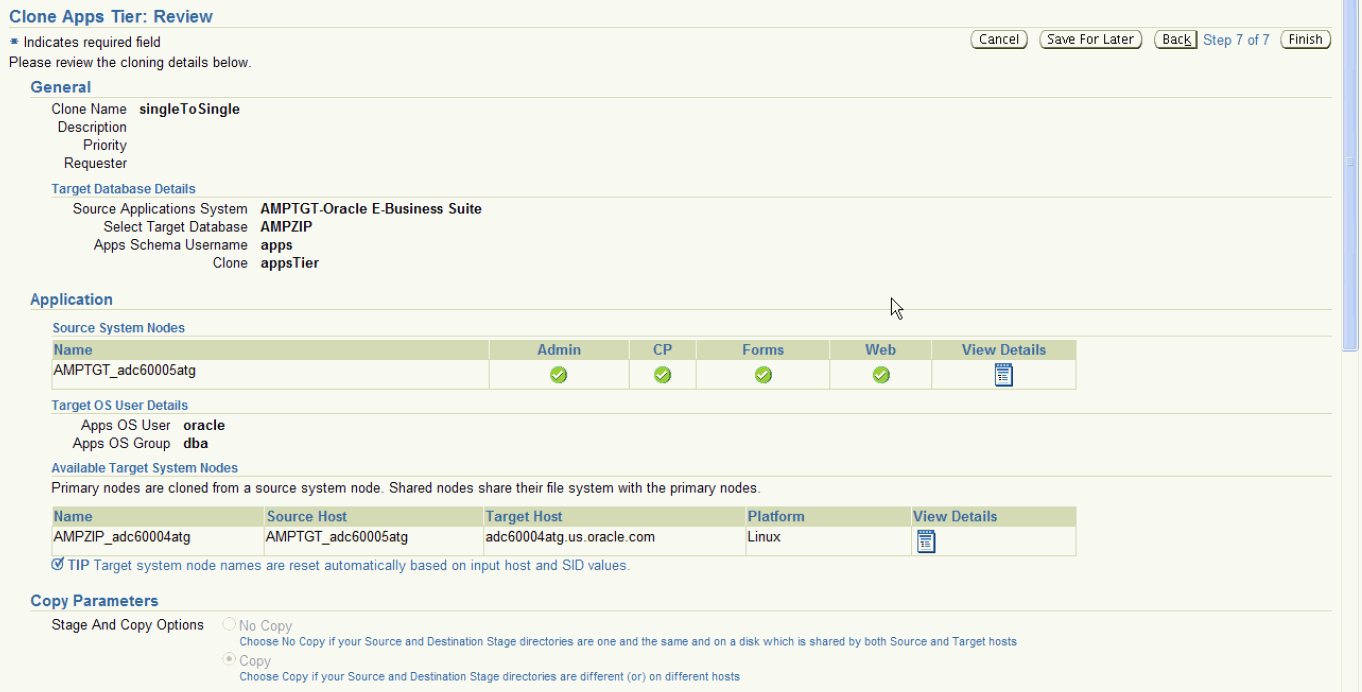The width and height of the screenshot is (1362, 692).
Task: Click the Indicates required field note
Action: click(92, 42)
